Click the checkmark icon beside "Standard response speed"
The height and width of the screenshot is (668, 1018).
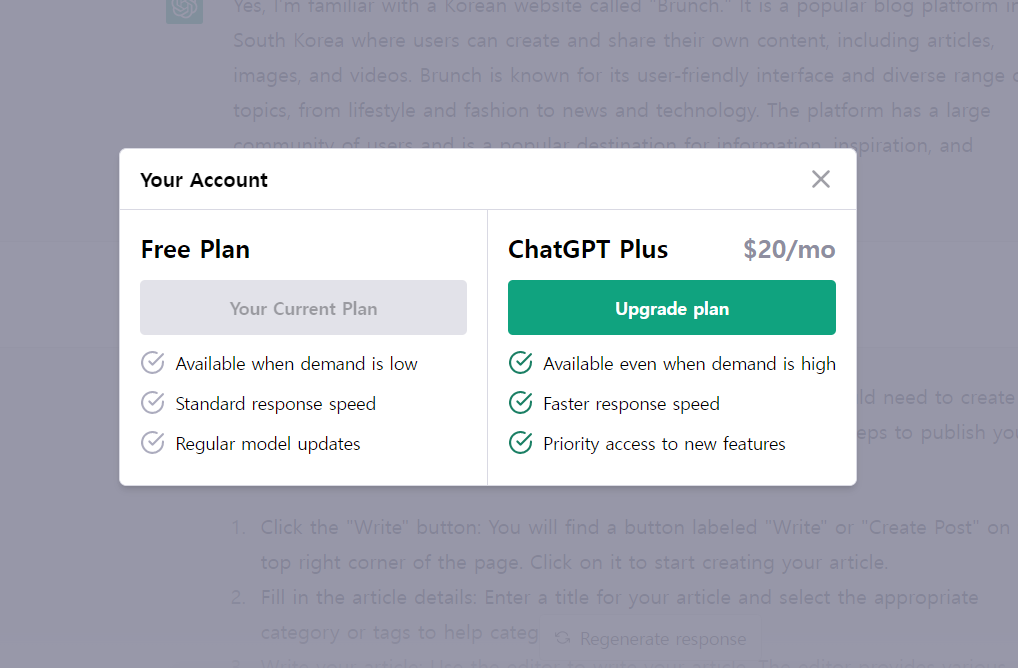pos(153,403)
